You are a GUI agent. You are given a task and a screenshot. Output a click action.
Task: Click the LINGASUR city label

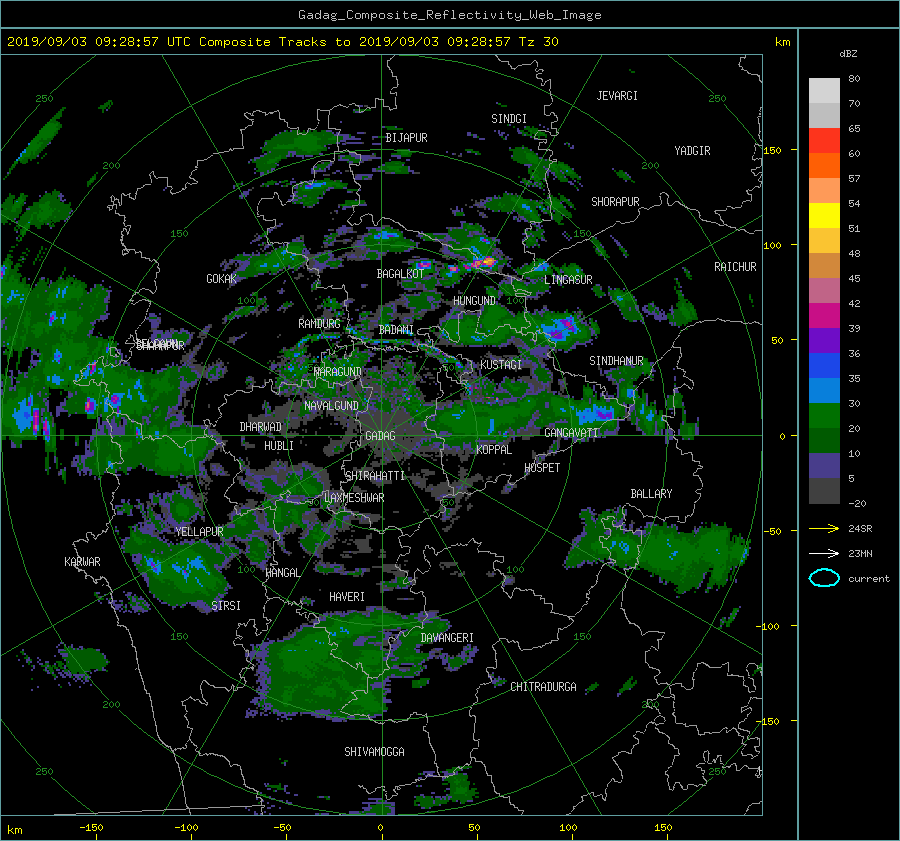568,280
